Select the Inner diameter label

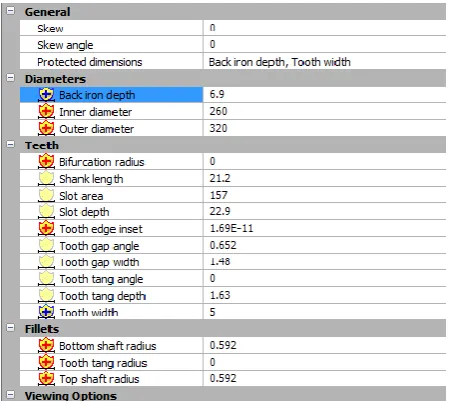[x=95, y=112]
